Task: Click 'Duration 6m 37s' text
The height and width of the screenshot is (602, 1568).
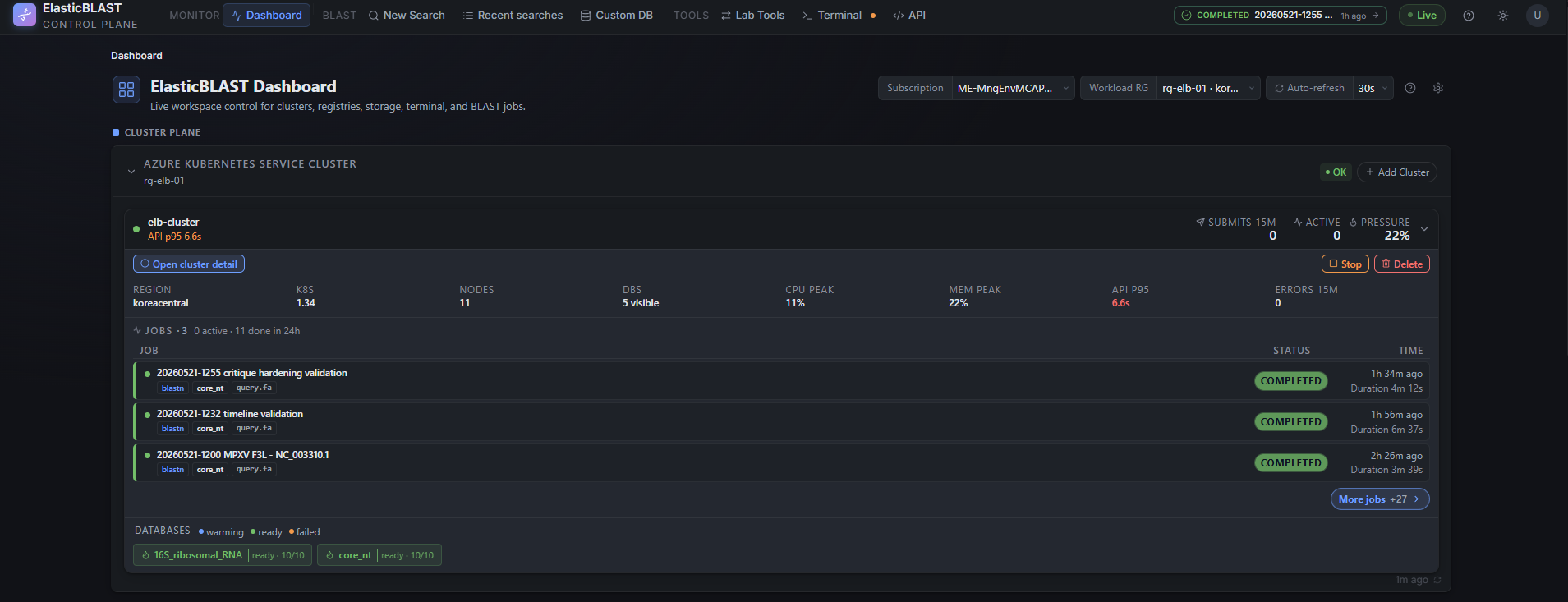Action: [x=1386, y=430]
